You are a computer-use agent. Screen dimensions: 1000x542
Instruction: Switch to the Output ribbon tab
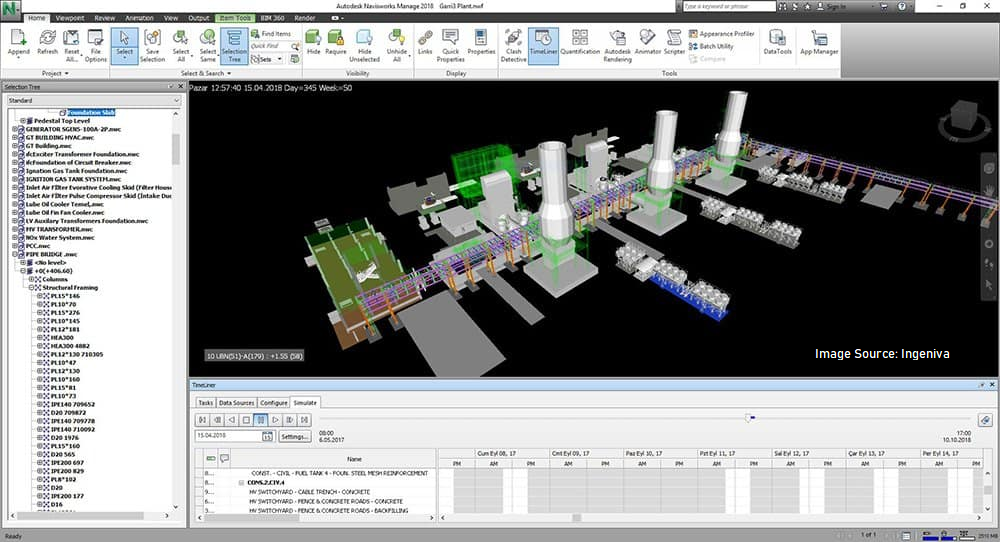(x=198, y=18)
